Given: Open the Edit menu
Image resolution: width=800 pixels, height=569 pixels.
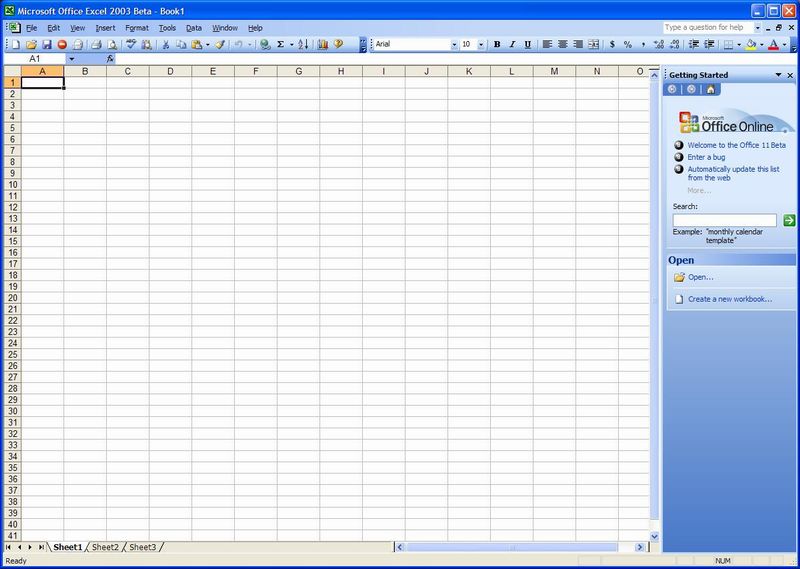Looking at the screenshot, I should coord(54,28).
